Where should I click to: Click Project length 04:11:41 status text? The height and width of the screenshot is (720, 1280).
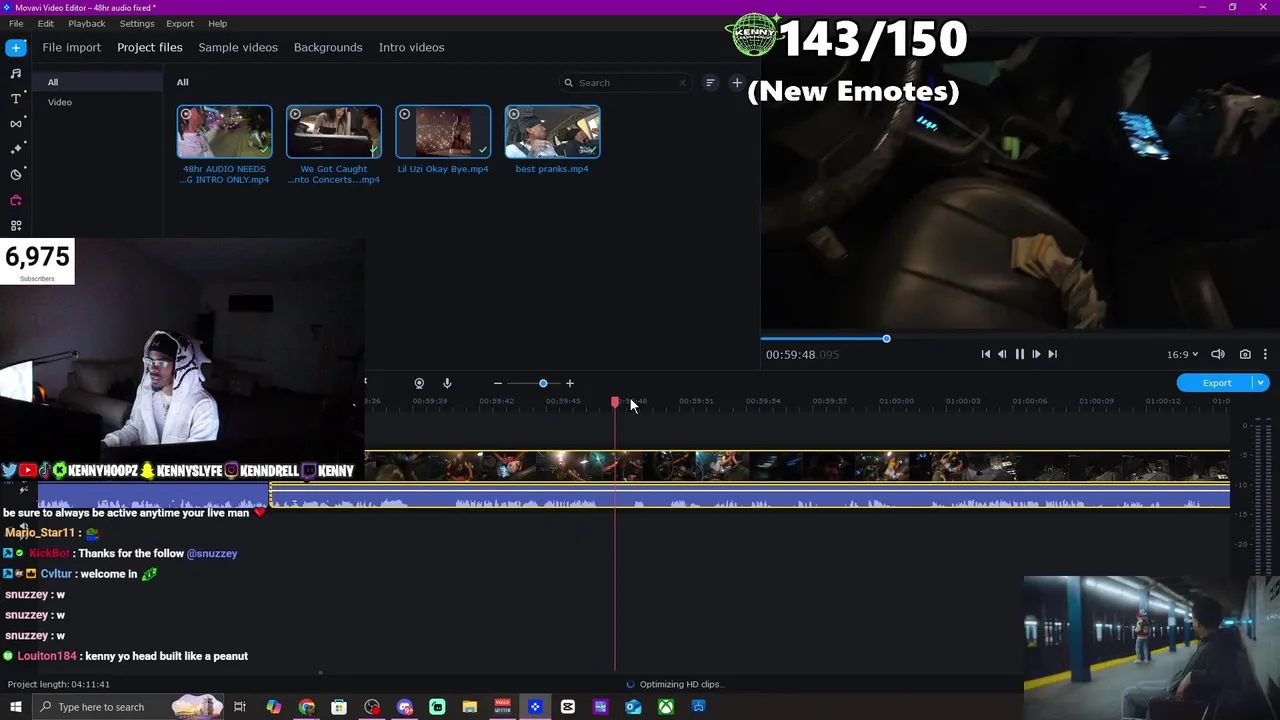point(59,684)
